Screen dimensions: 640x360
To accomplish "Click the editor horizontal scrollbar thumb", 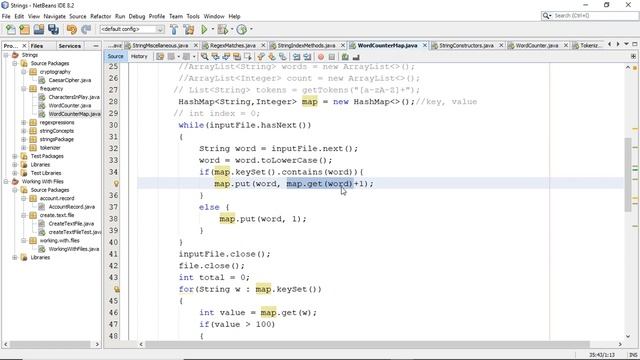I will point(368,344).
